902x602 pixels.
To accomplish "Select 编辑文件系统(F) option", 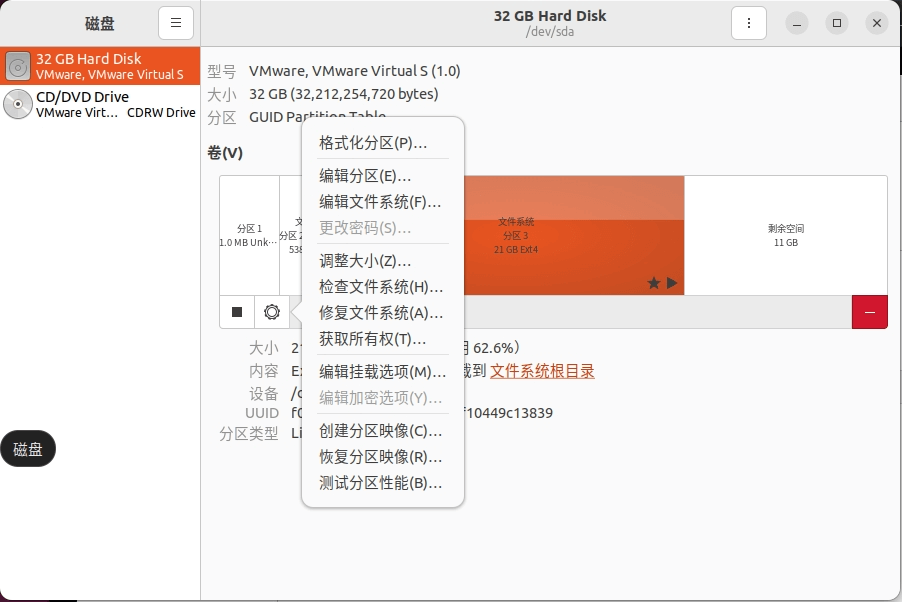I will point(380,202).
